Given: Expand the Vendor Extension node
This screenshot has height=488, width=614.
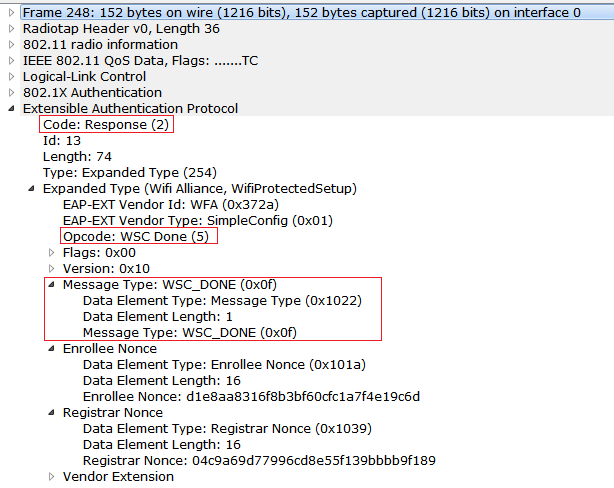Looking at the screenshot, I should 52,477.
